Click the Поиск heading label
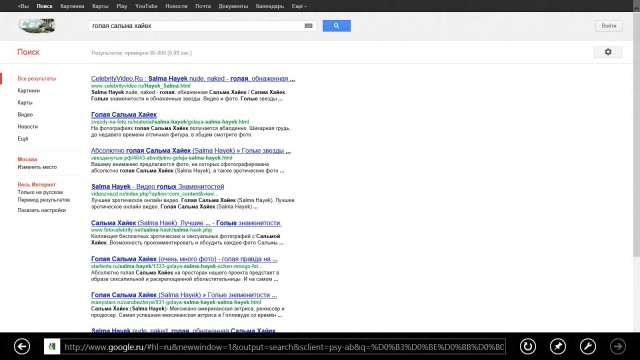This screenshot has height=360, width=640. coord(28,52)
